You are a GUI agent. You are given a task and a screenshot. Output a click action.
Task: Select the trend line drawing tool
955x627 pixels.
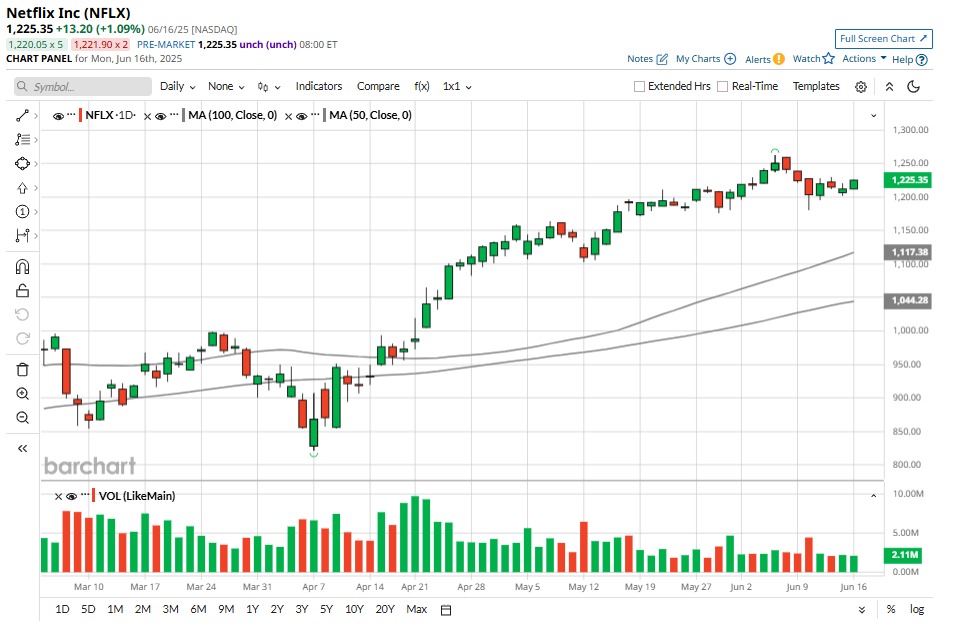pos(22,116)
